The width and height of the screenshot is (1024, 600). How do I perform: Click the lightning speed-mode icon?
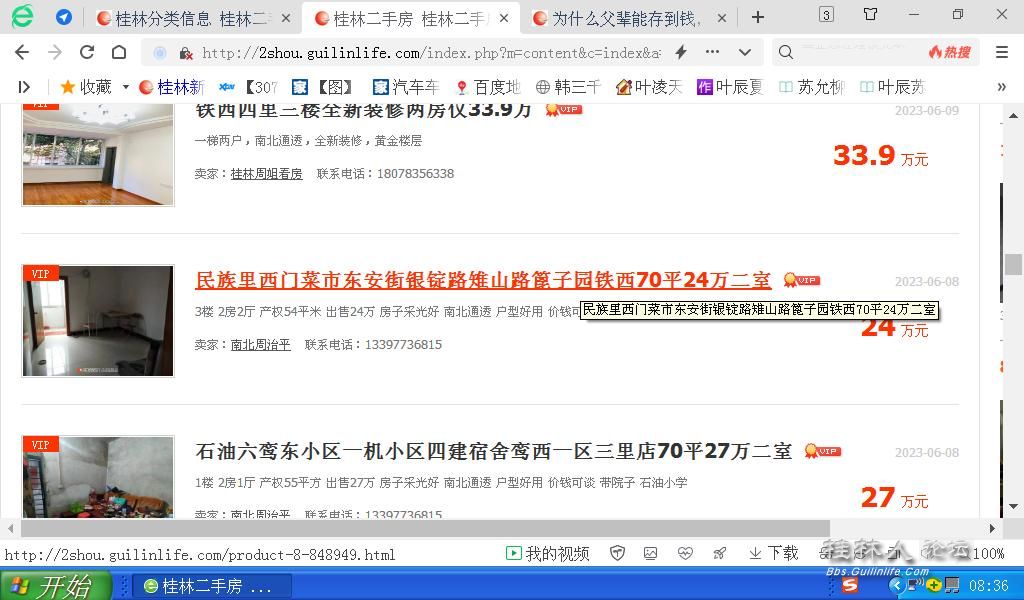point(680,52)
